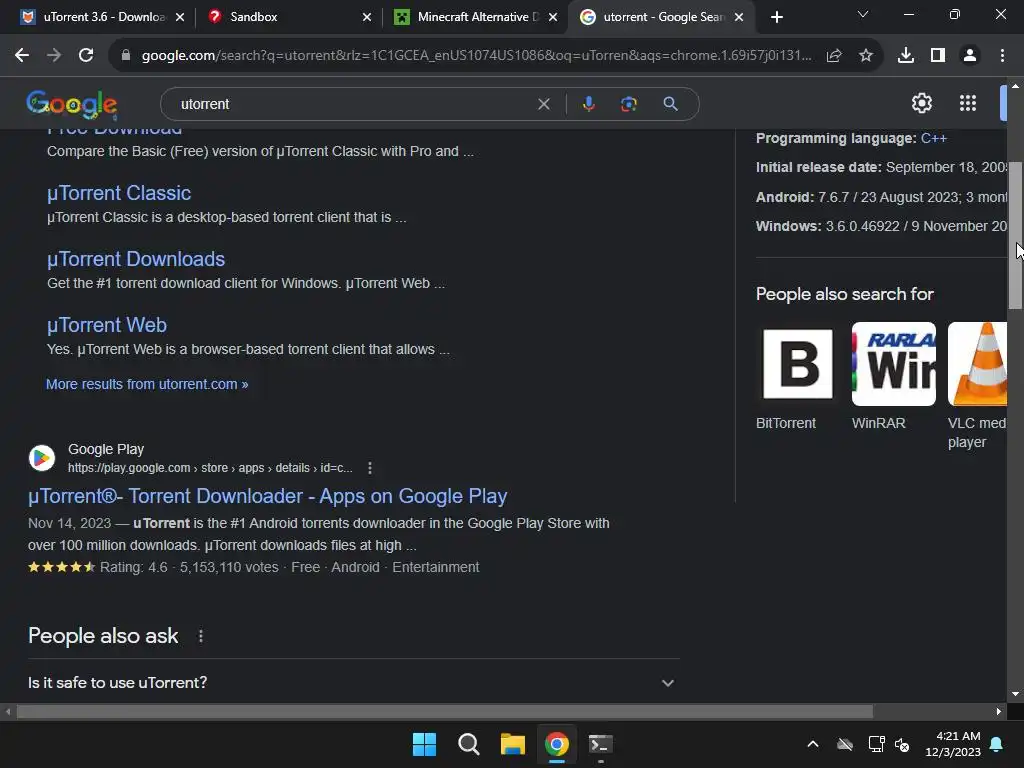View site information via the lock icon
1024x768 pixels.
(x=126, y=56)
